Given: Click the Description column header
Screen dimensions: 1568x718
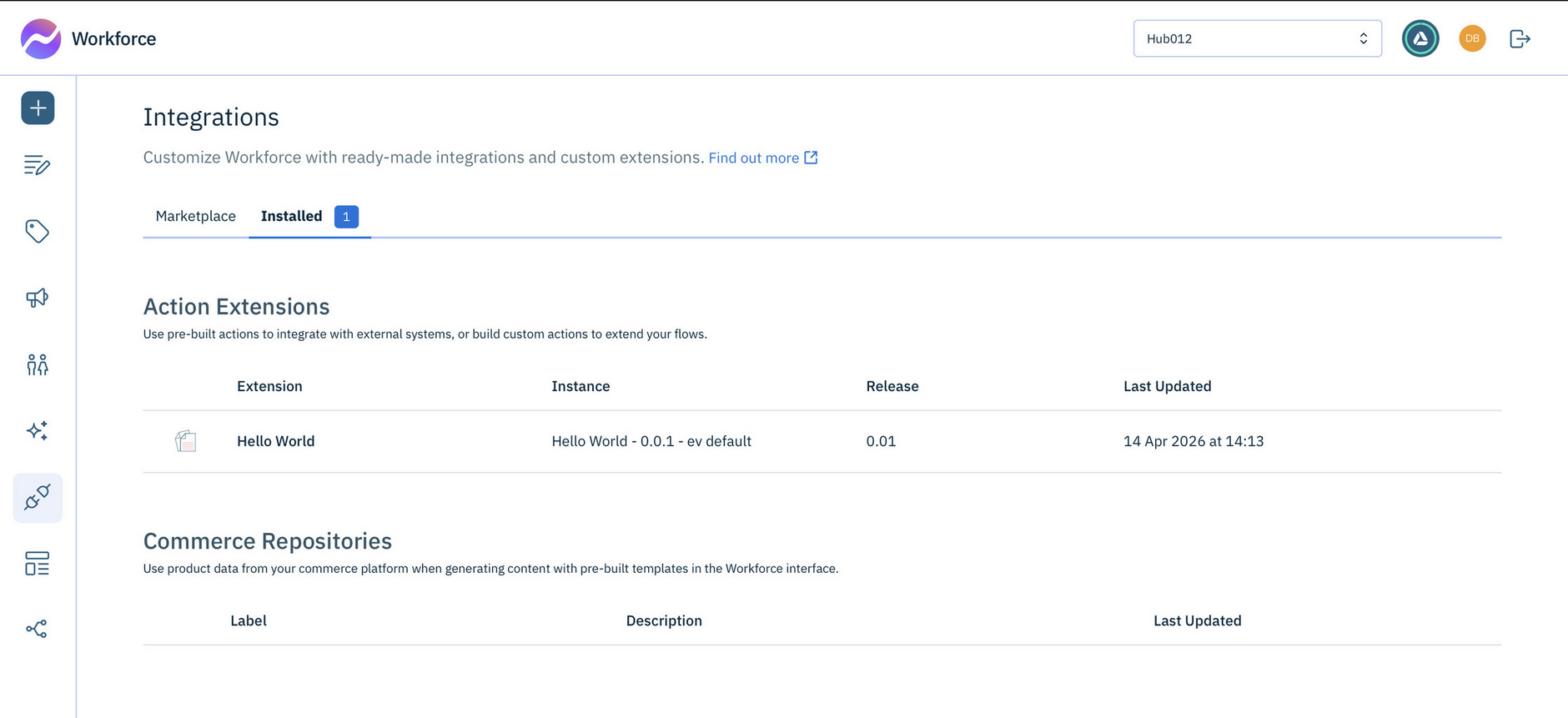Looking at the screenshot, I should [x=664, y=620].
